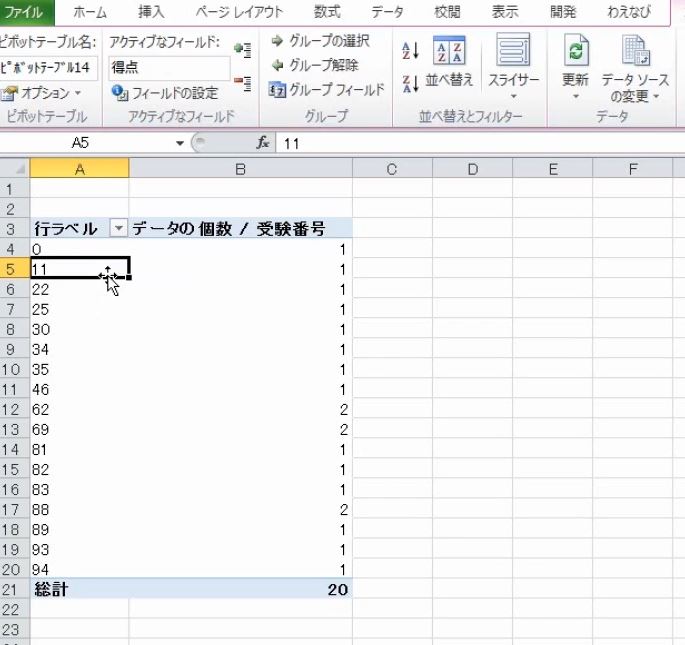Switch to the 挿入 ribbon tab

click(x=151, y=12)
